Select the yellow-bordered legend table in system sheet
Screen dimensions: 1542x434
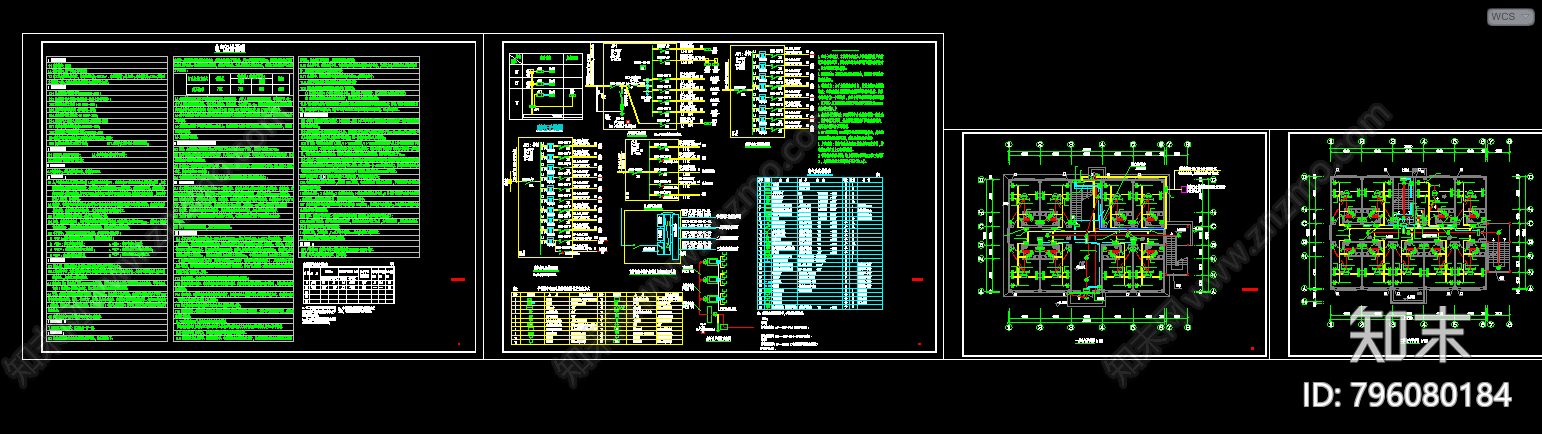pyautogui.click(x=595, y=318)
